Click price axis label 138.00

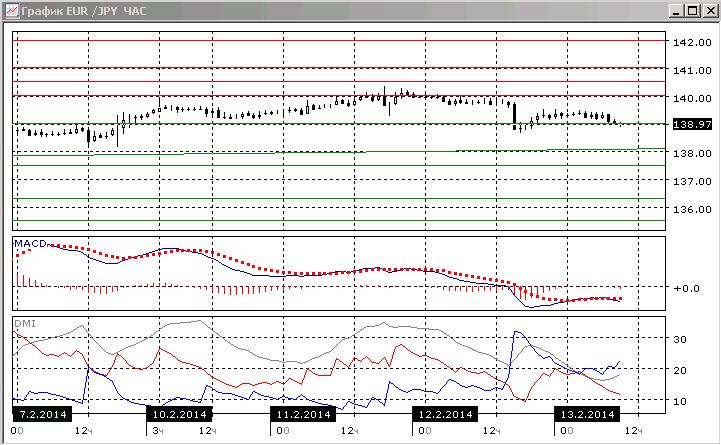pyautogui.click(x=692, y=154)
